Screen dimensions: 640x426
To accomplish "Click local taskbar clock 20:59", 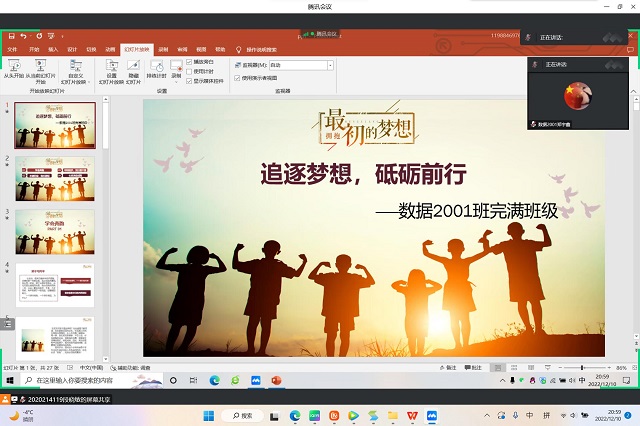I will point(608,416).
